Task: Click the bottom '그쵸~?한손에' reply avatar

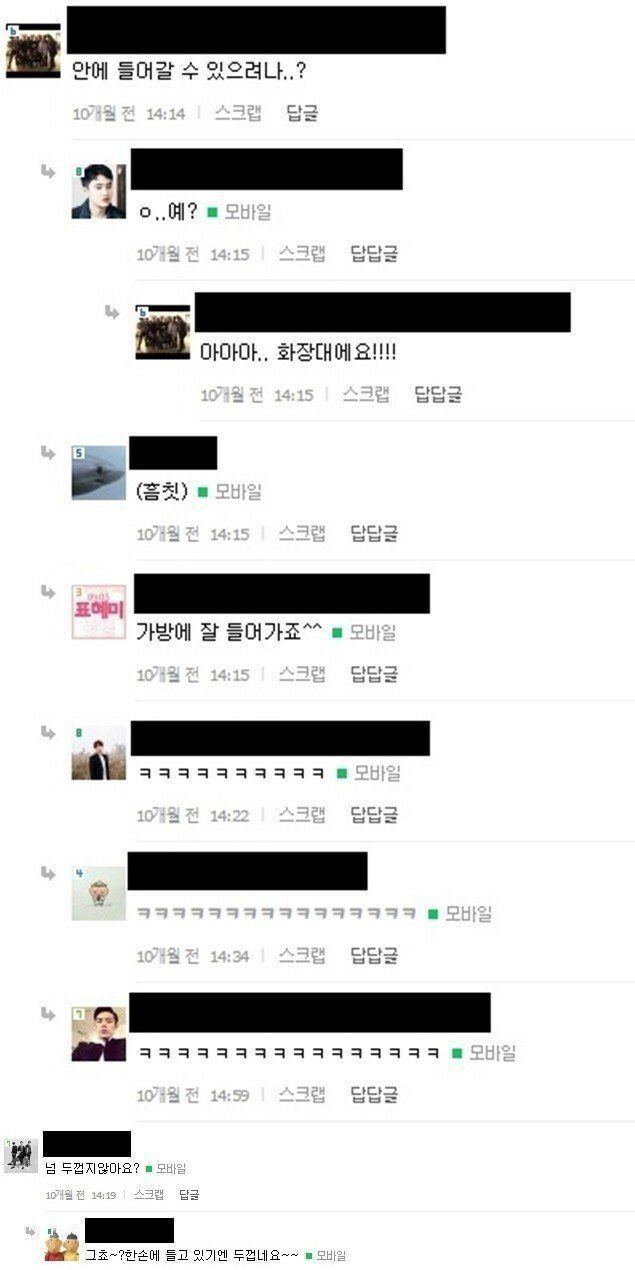Action: coord(61,1243)
